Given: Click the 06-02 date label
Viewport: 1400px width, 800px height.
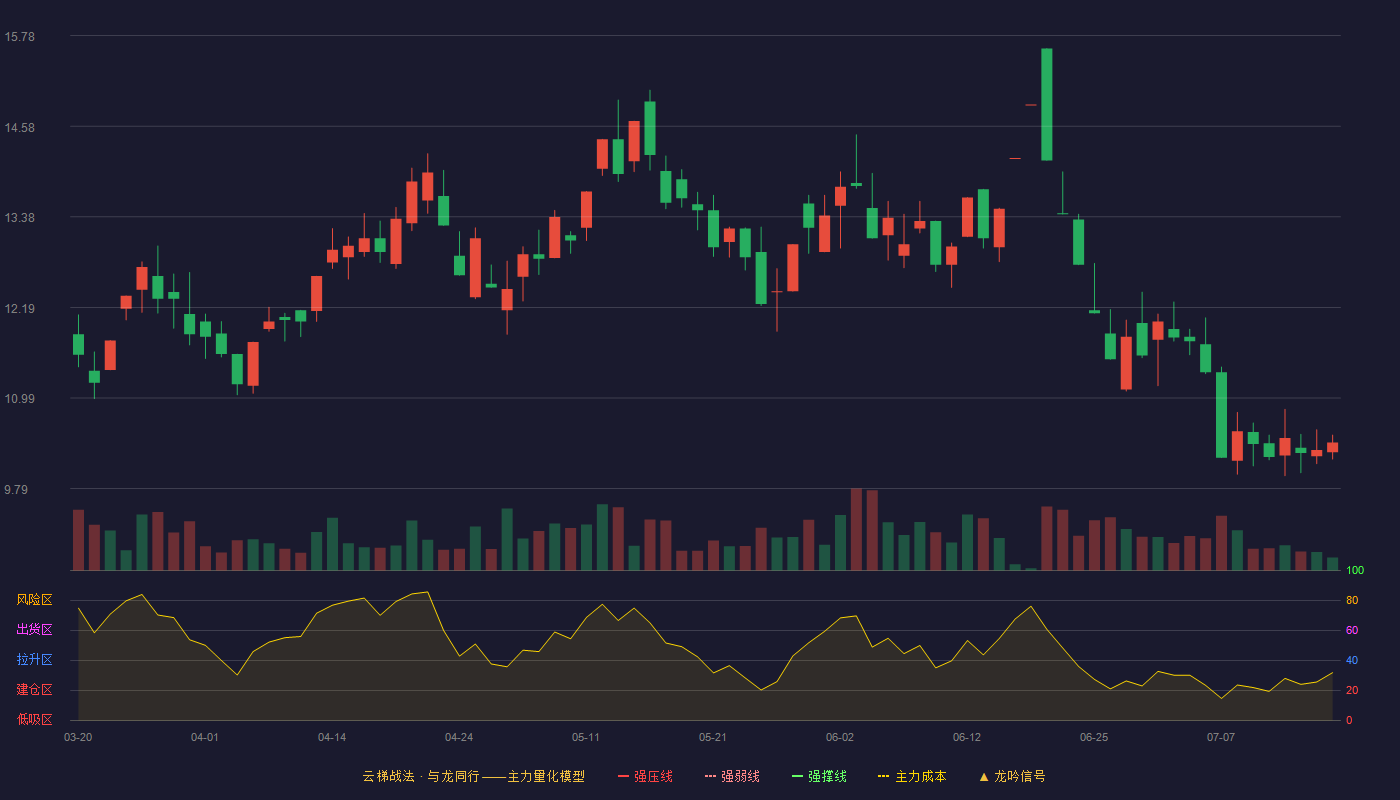Looking at the screenshot, I should click(840, 737).
